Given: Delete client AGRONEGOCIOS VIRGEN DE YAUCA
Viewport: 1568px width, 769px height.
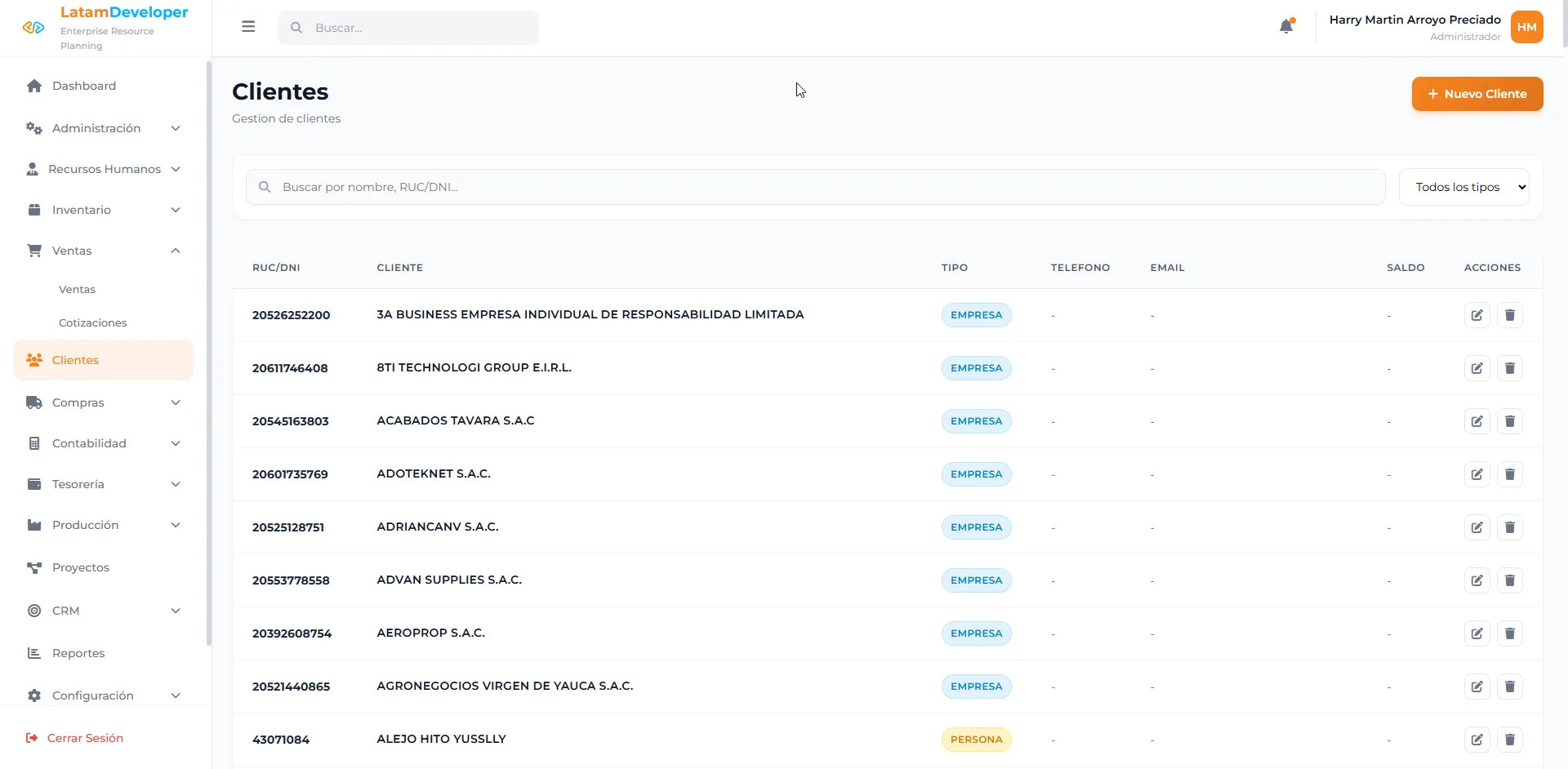Looking at the screenshot, I should pyautogui.click(x=1510, y=687).
